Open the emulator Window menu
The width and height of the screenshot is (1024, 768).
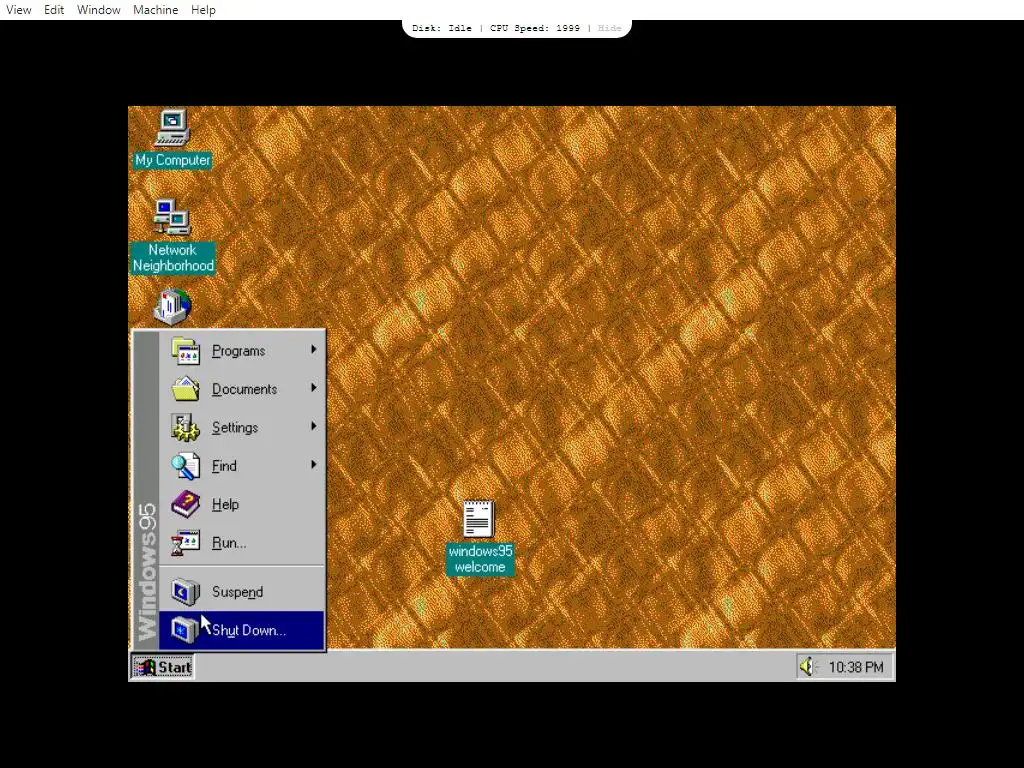click(x=99, y=10)
